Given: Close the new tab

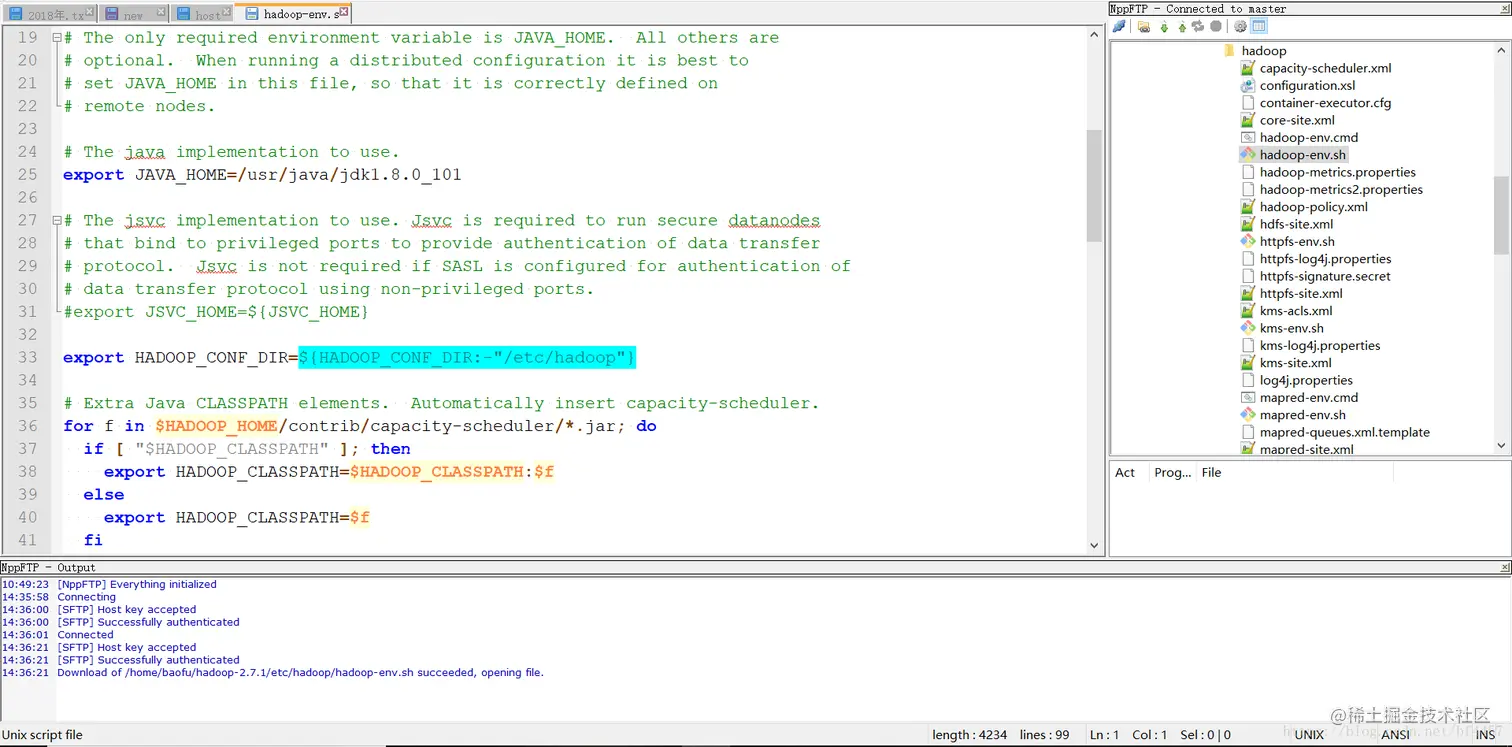Looking at the screenshot, I should coord(162,13).
